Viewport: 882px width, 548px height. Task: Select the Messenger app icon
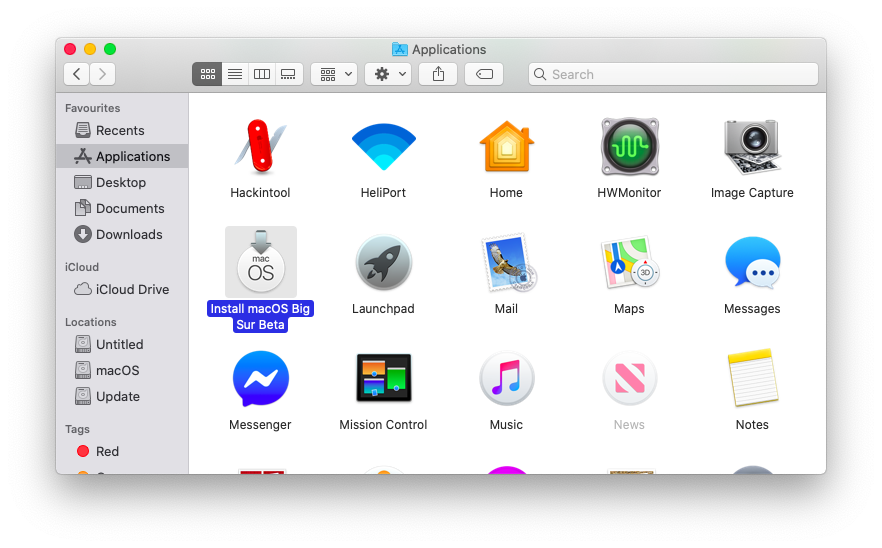pyautogui.click(x=260, y=379)
